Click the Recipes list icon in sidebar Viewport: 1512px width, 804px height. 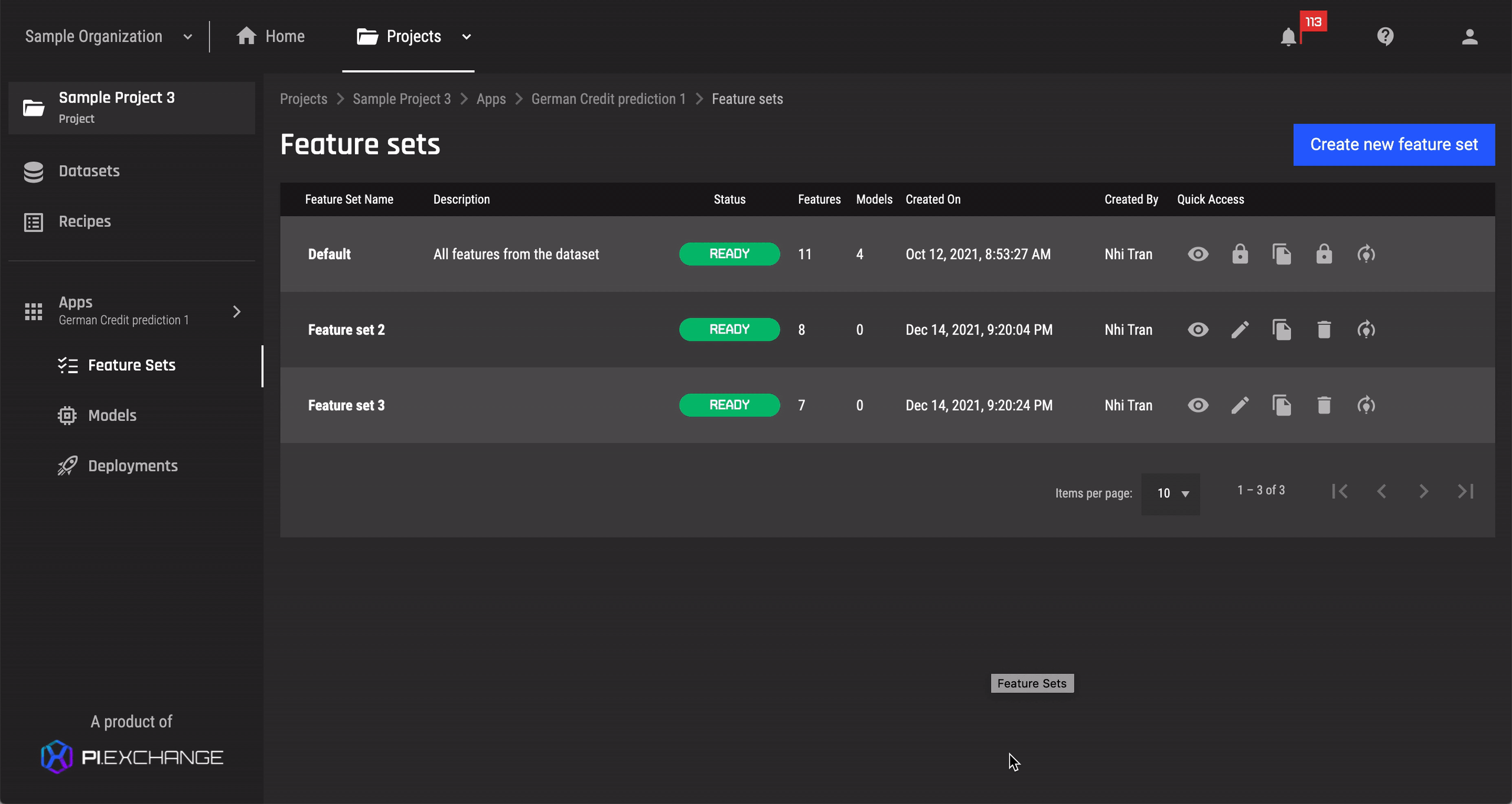(34, 223)
